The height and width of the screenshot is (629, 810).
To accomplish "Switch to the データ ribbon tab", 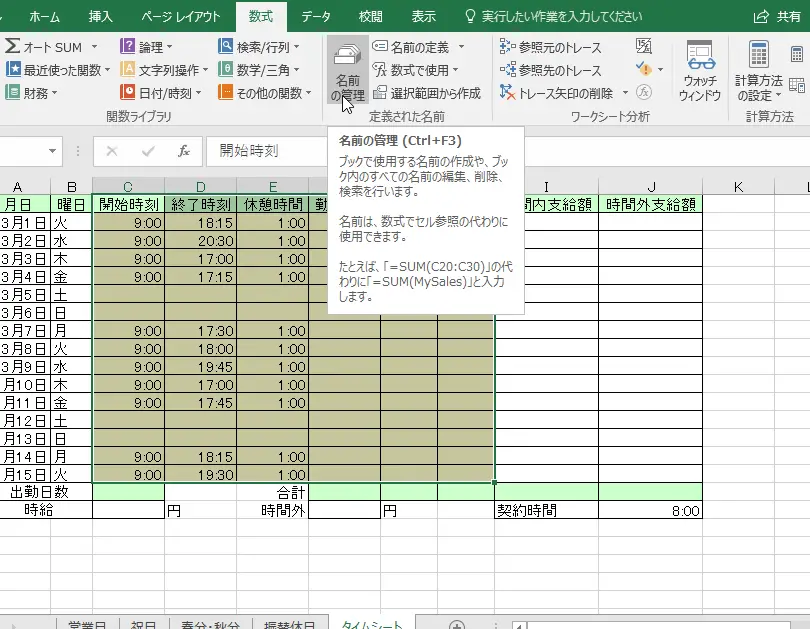I will click(316, 16).
